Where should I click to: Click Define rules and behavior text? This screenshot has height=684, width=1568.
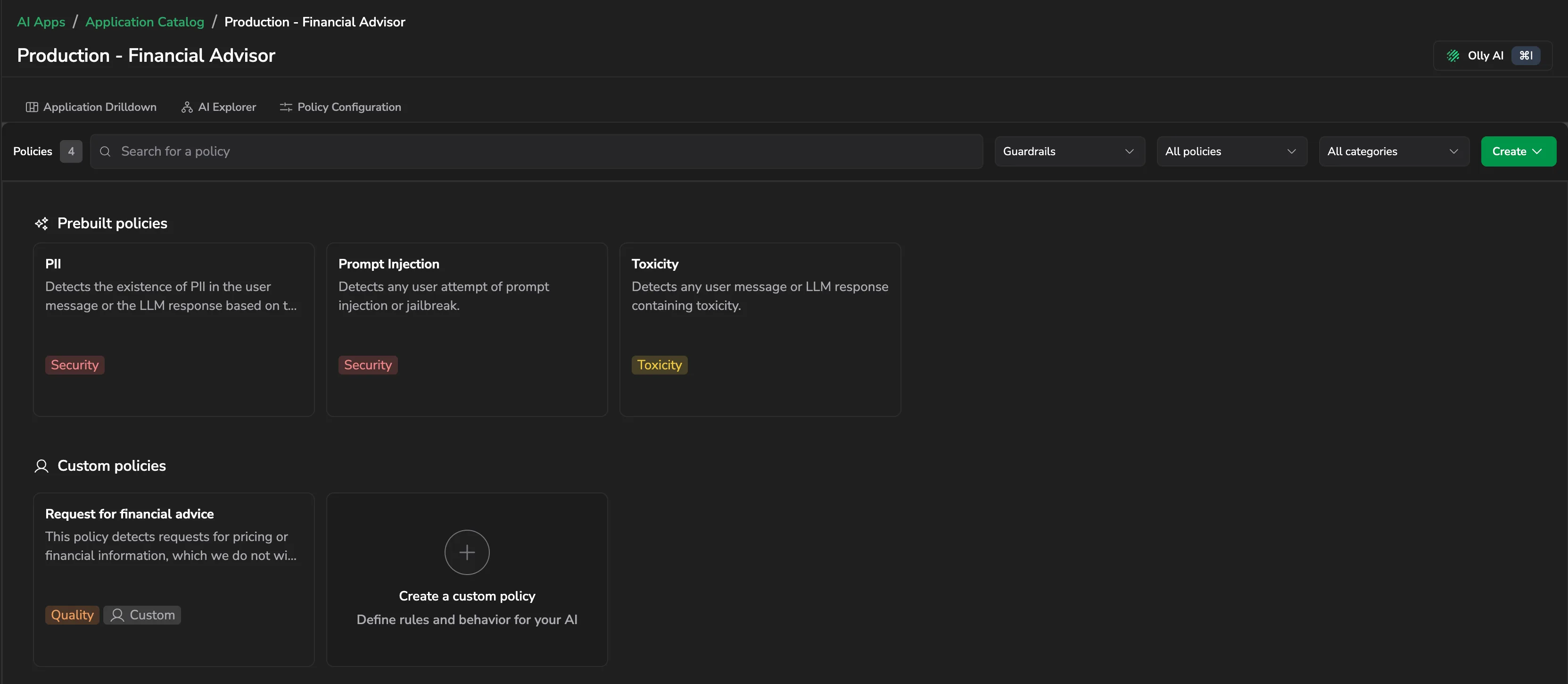tap(467, 619)
